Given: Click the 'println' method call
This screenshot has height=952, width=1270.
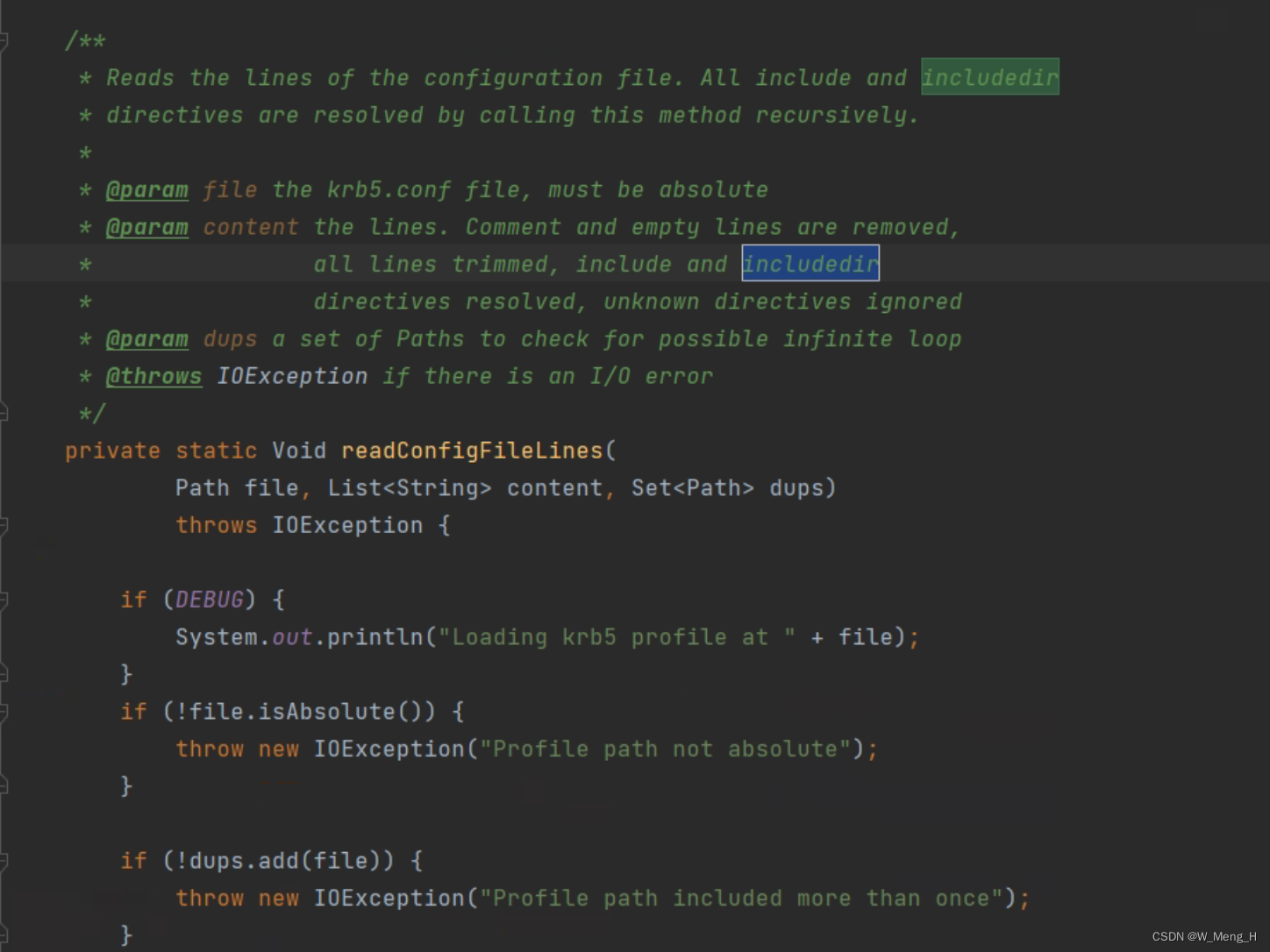Looking at the screenshot, I should tap(375, 637).
